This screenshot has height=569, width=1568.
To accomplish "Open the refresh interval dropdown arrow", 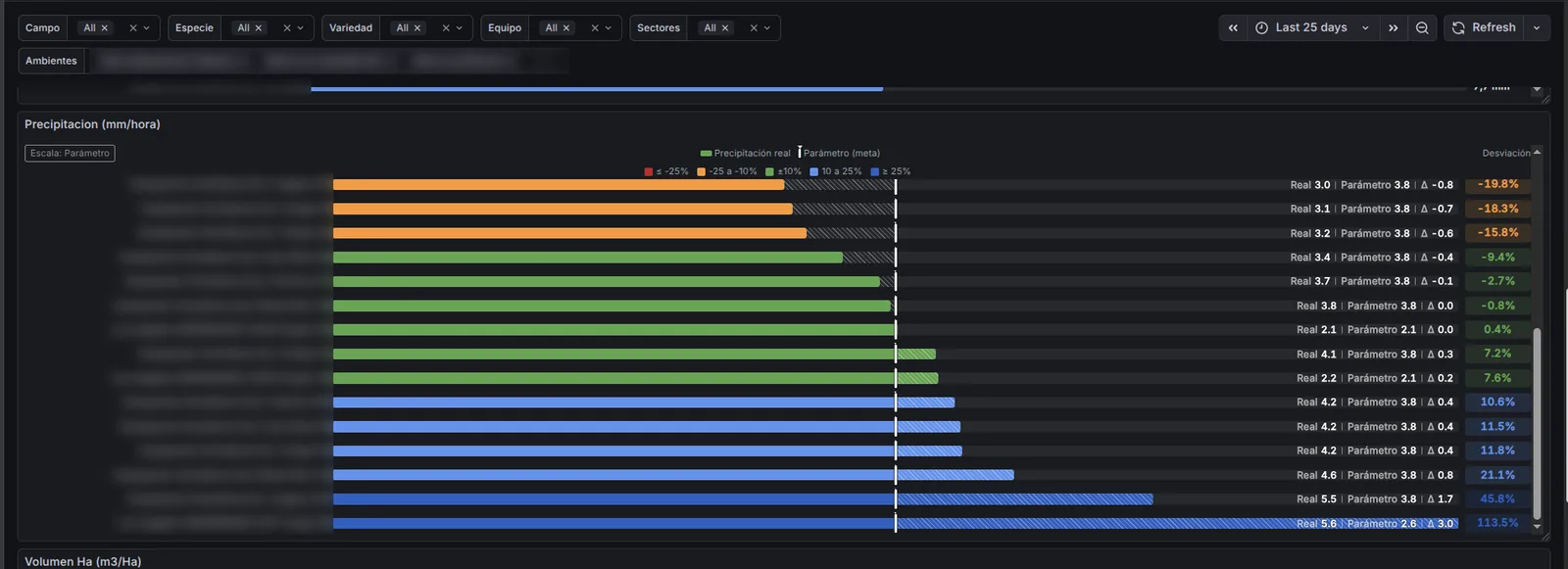I will coord(1537,28).
